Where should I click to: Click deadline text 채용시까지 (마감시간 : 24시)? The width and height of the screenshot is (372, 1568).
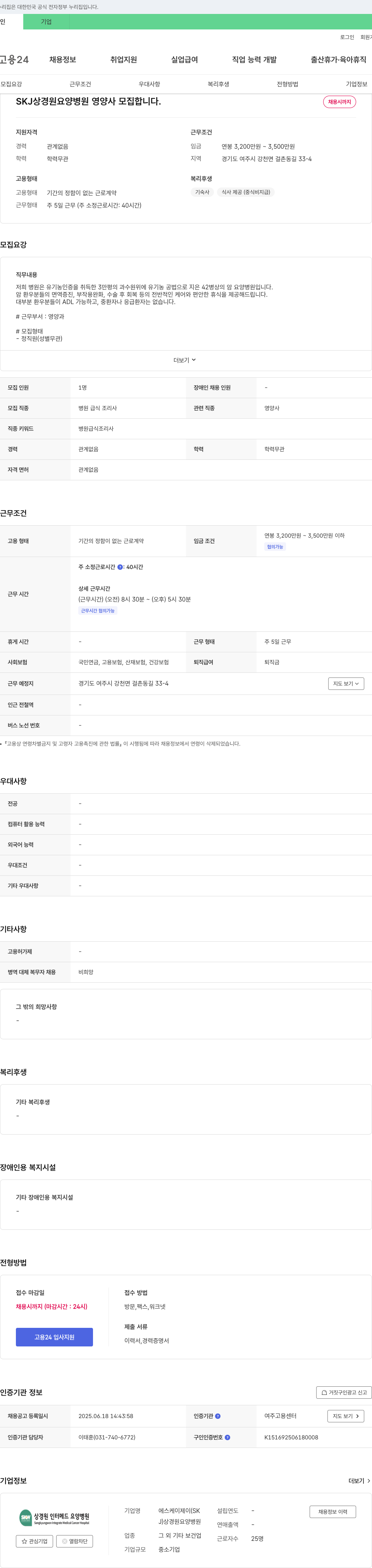click(52, 1306)
